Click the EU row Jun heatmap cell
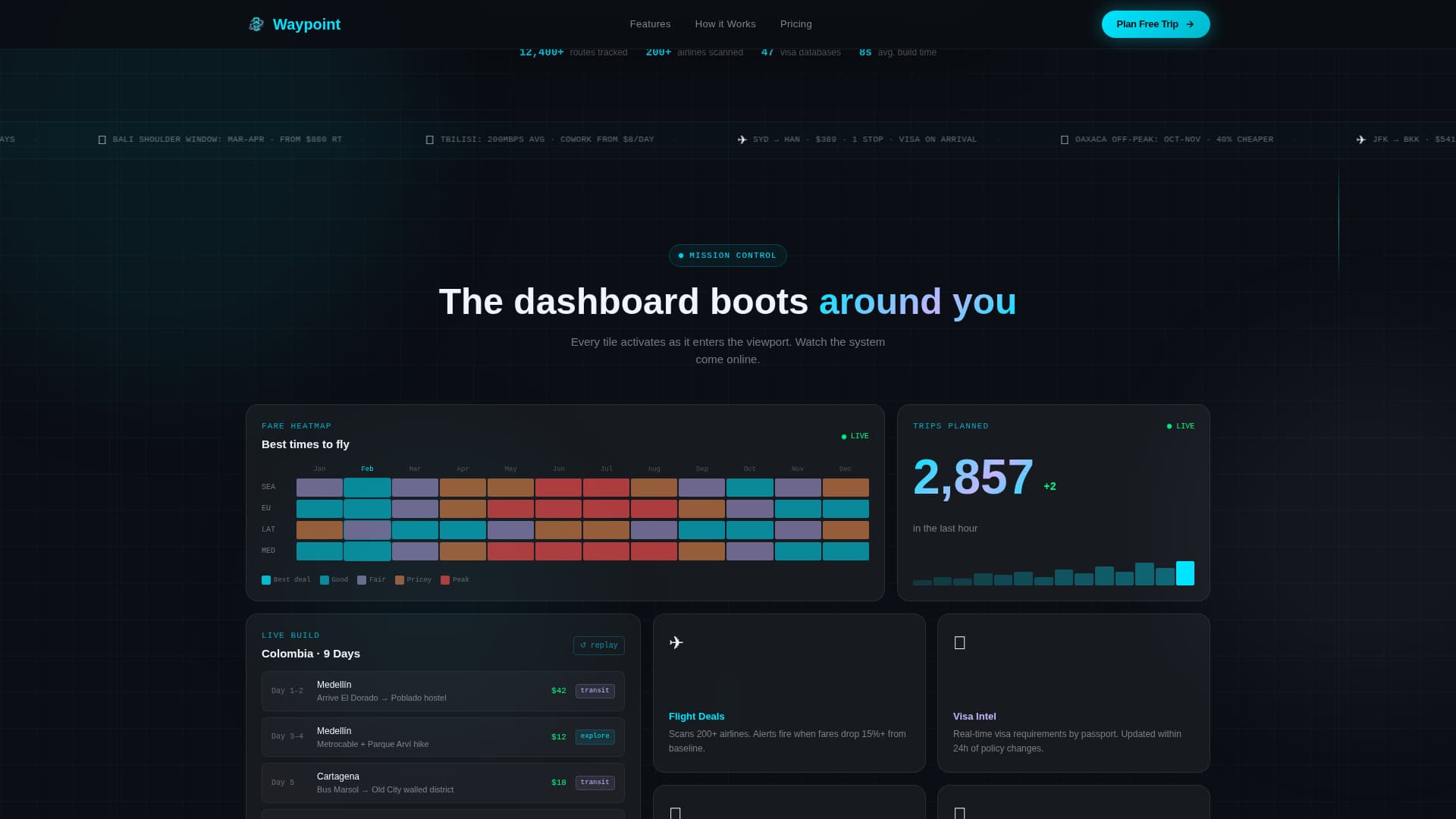The width and height of the screenshot is (1456, 819). click(x=558, y=509)
